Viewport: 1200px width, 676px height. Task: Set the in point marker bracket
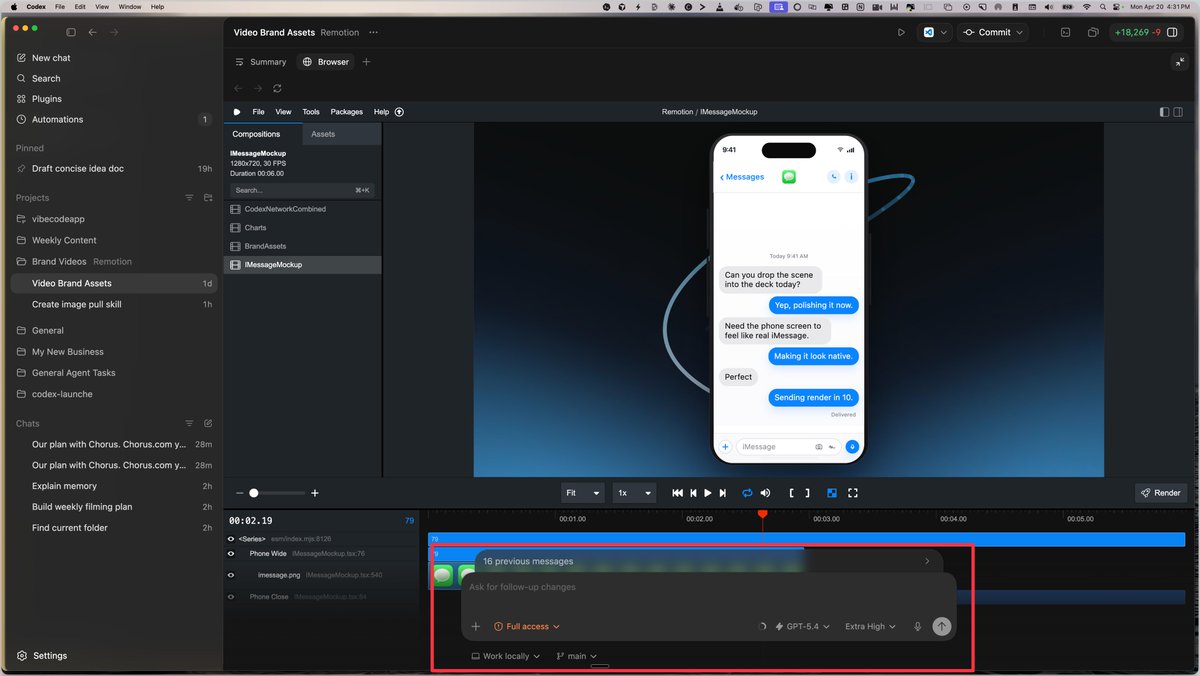pos(792,493)
